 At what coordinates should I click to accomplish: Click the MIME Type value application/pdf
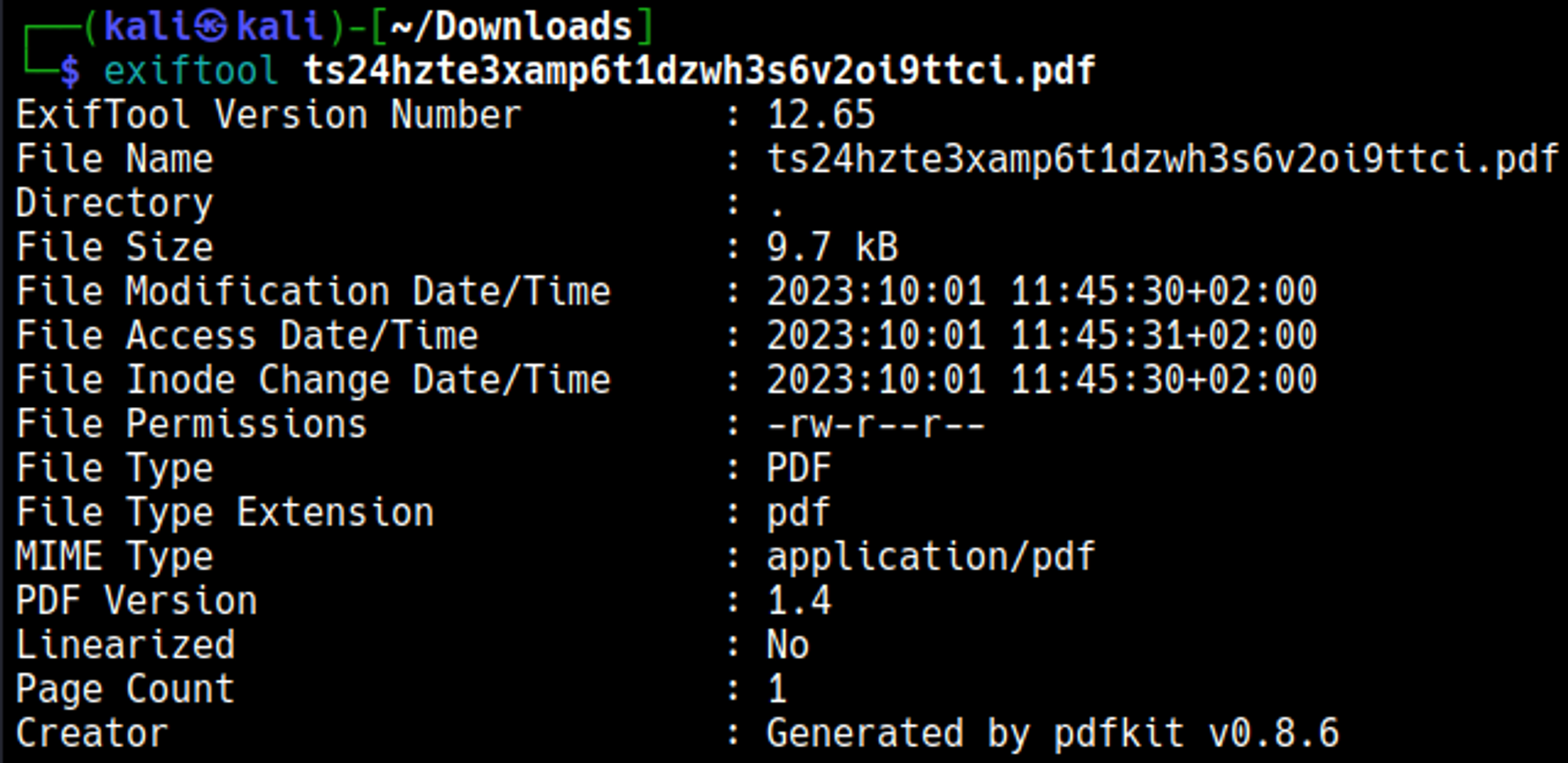[x=930, y=557]
